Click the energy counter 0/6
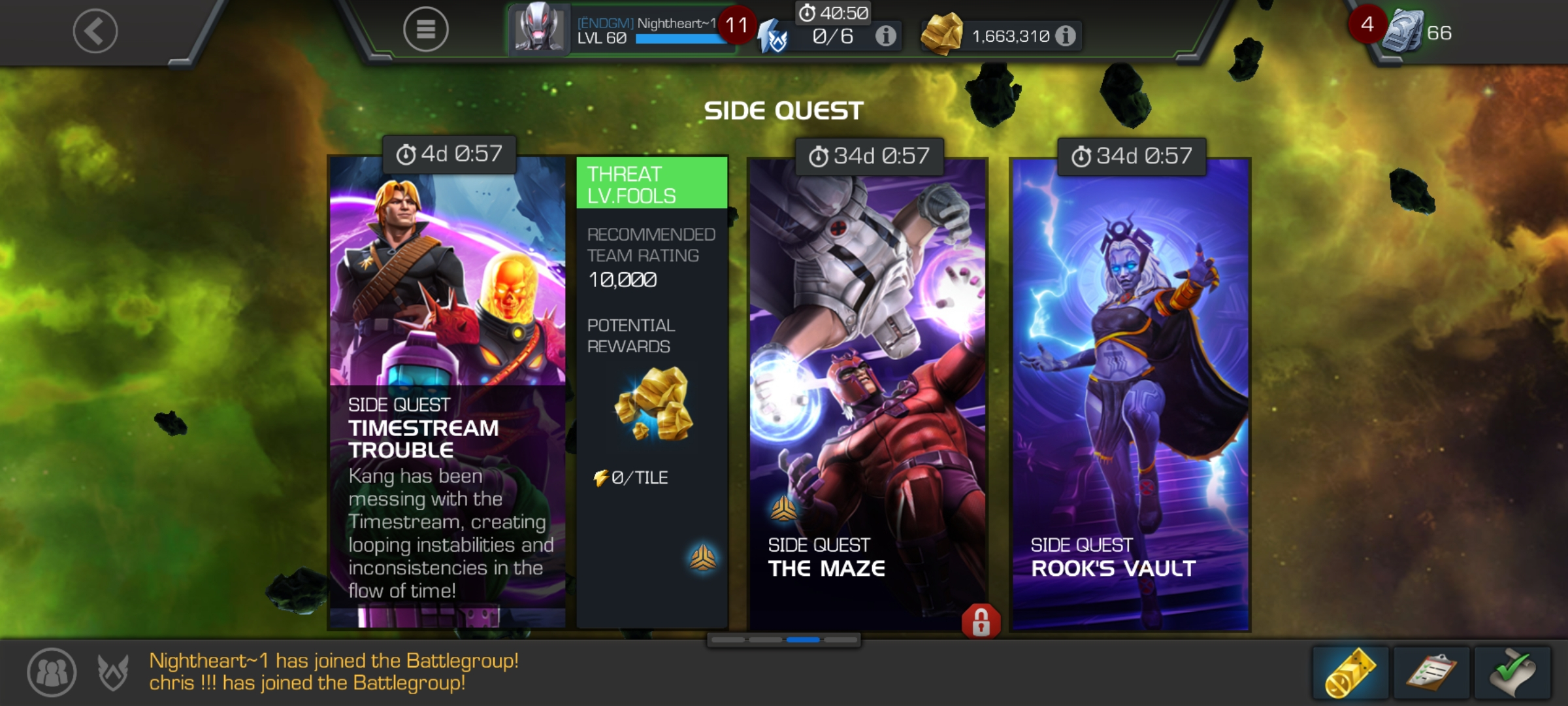This screenshot has width=1568, height=706. (x=832, y=36)
